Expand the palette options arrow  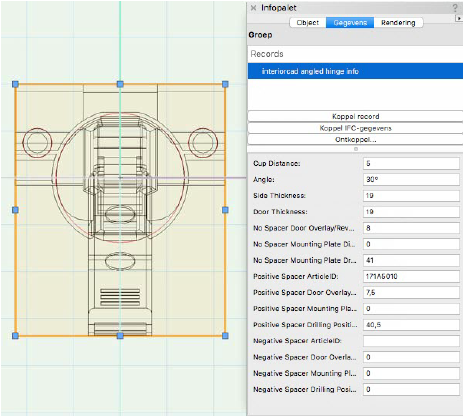(x=459, y=19)
